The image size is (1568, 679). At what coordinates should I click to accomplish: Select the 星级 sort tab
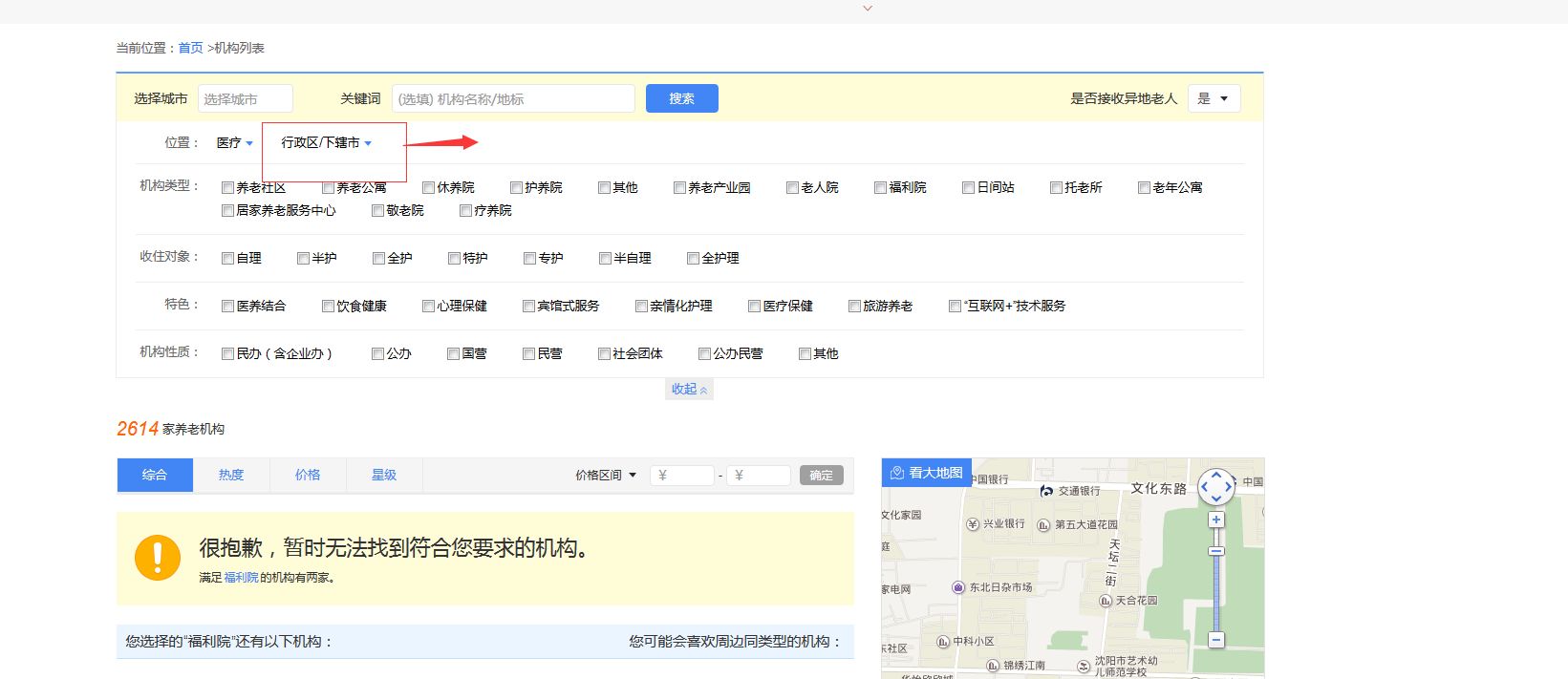tap(384, 475)
